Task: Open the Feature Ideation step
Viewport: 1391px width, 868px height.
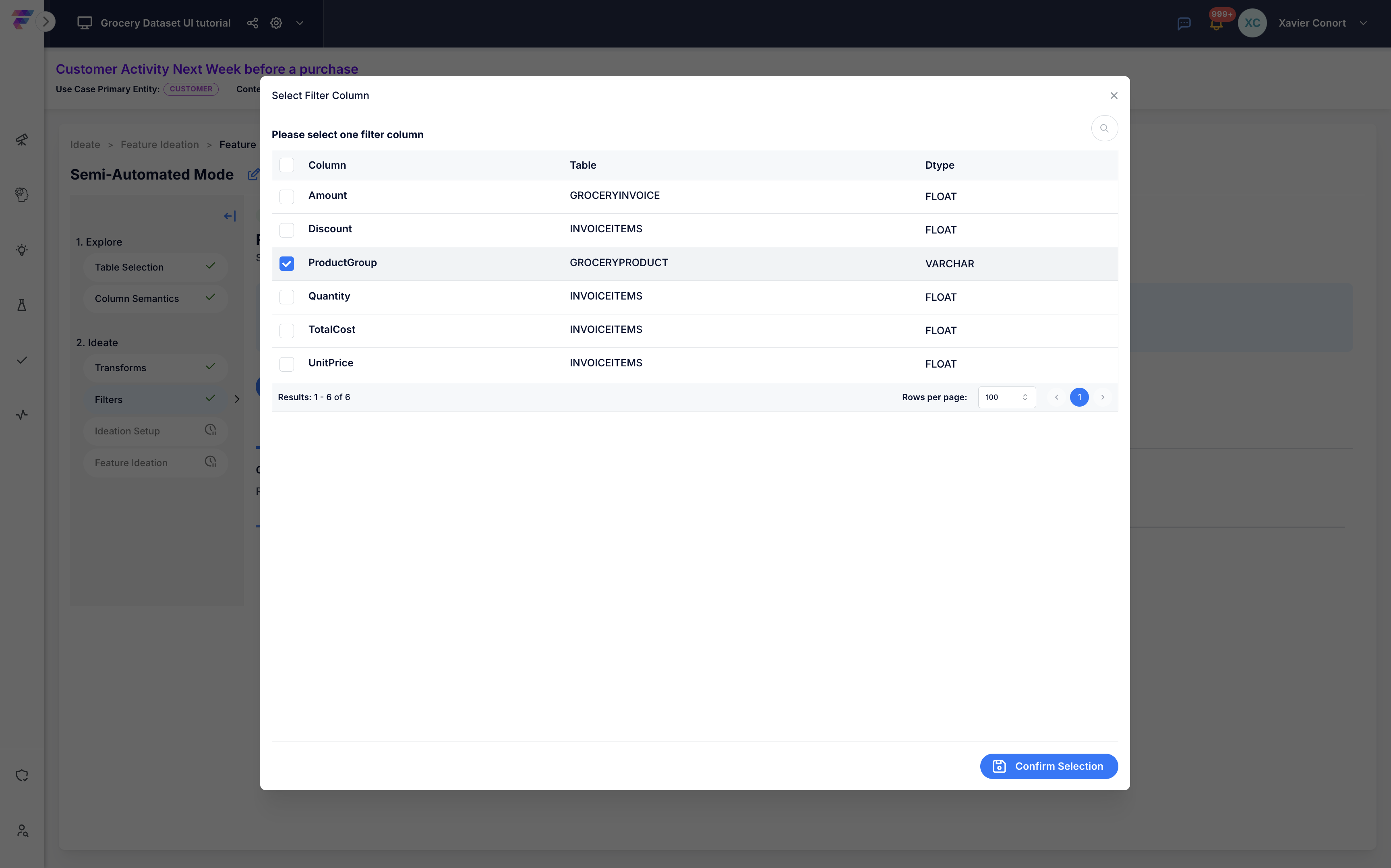Action: pos(155,463)
